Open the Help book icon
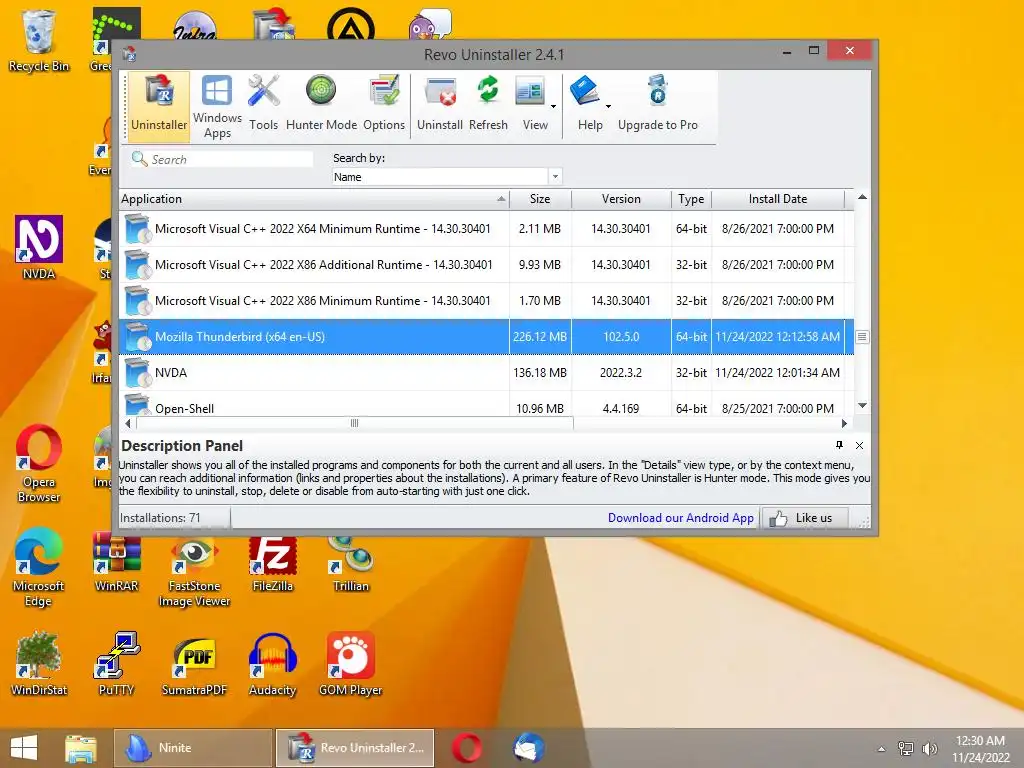Viewport: 1024px width, 768px height. point(584,91)
